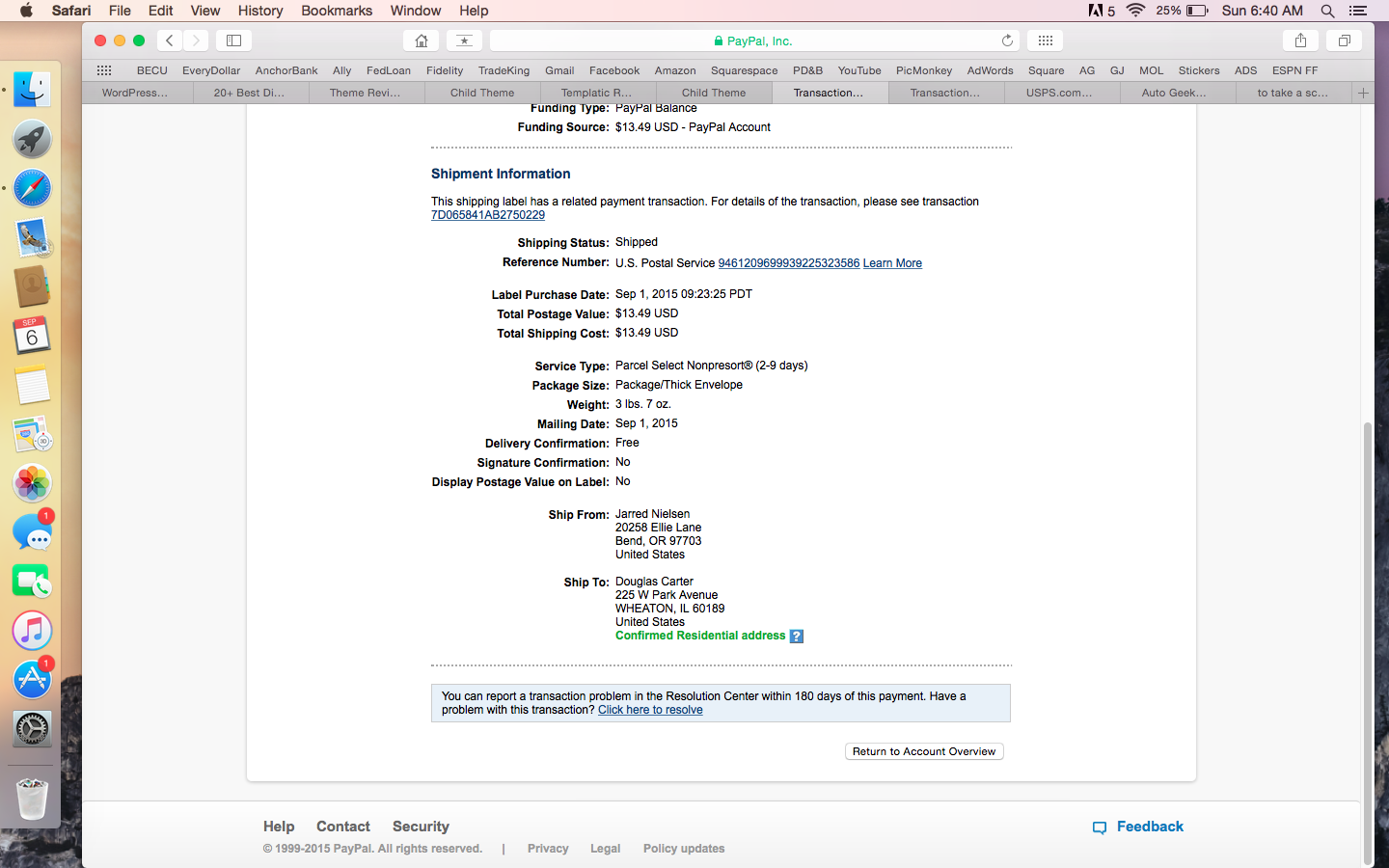
Task: Open the Amazon bookmark
Action: 675,70
